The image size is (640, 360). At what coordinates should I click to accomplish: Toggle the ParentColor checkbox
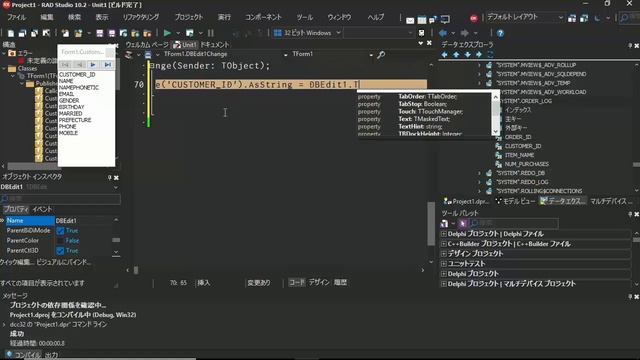click(x=60, y=241)
